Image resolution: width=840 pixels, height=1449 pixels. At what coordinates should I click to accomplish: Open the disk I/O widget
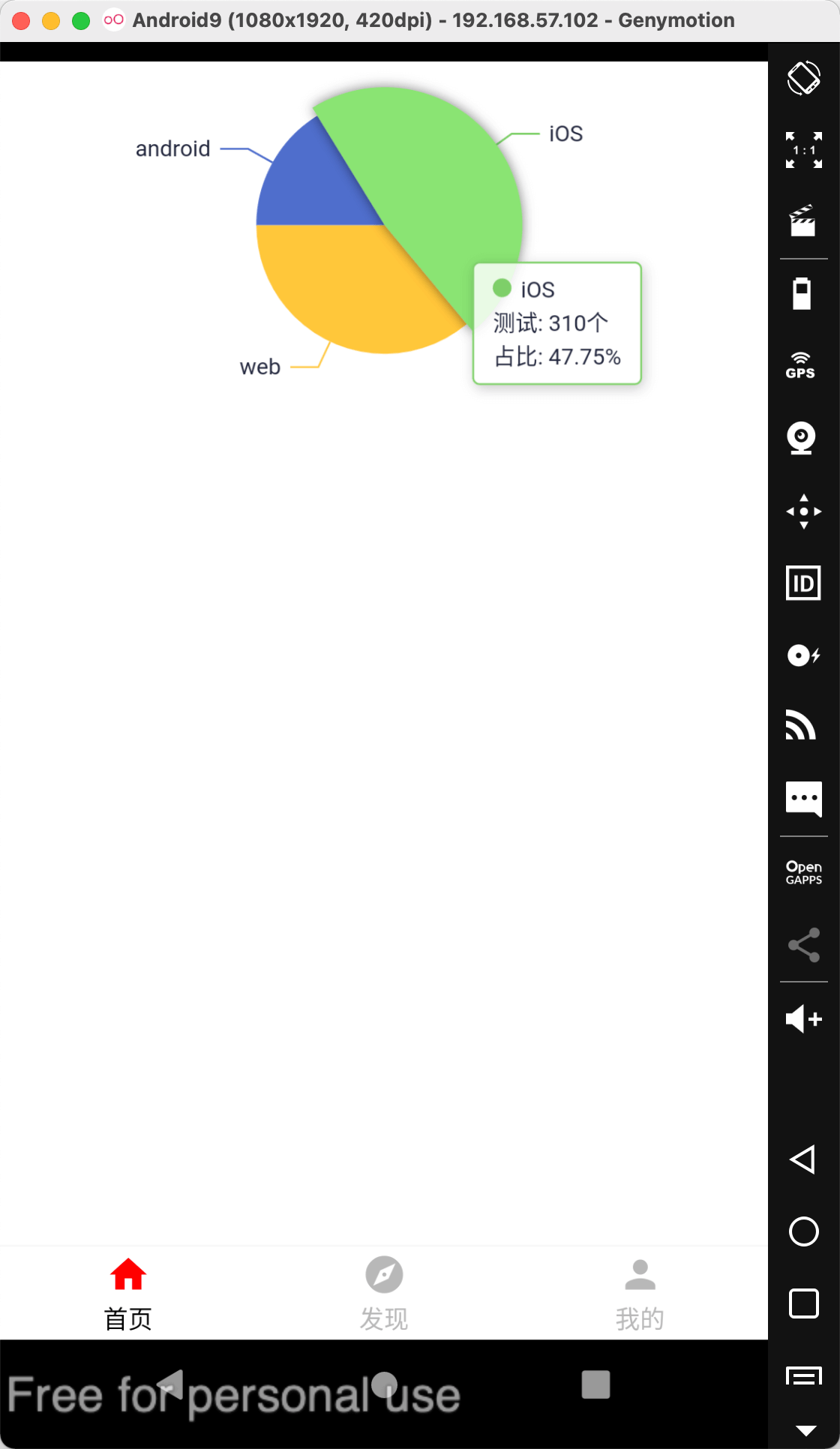pos(804,655)
